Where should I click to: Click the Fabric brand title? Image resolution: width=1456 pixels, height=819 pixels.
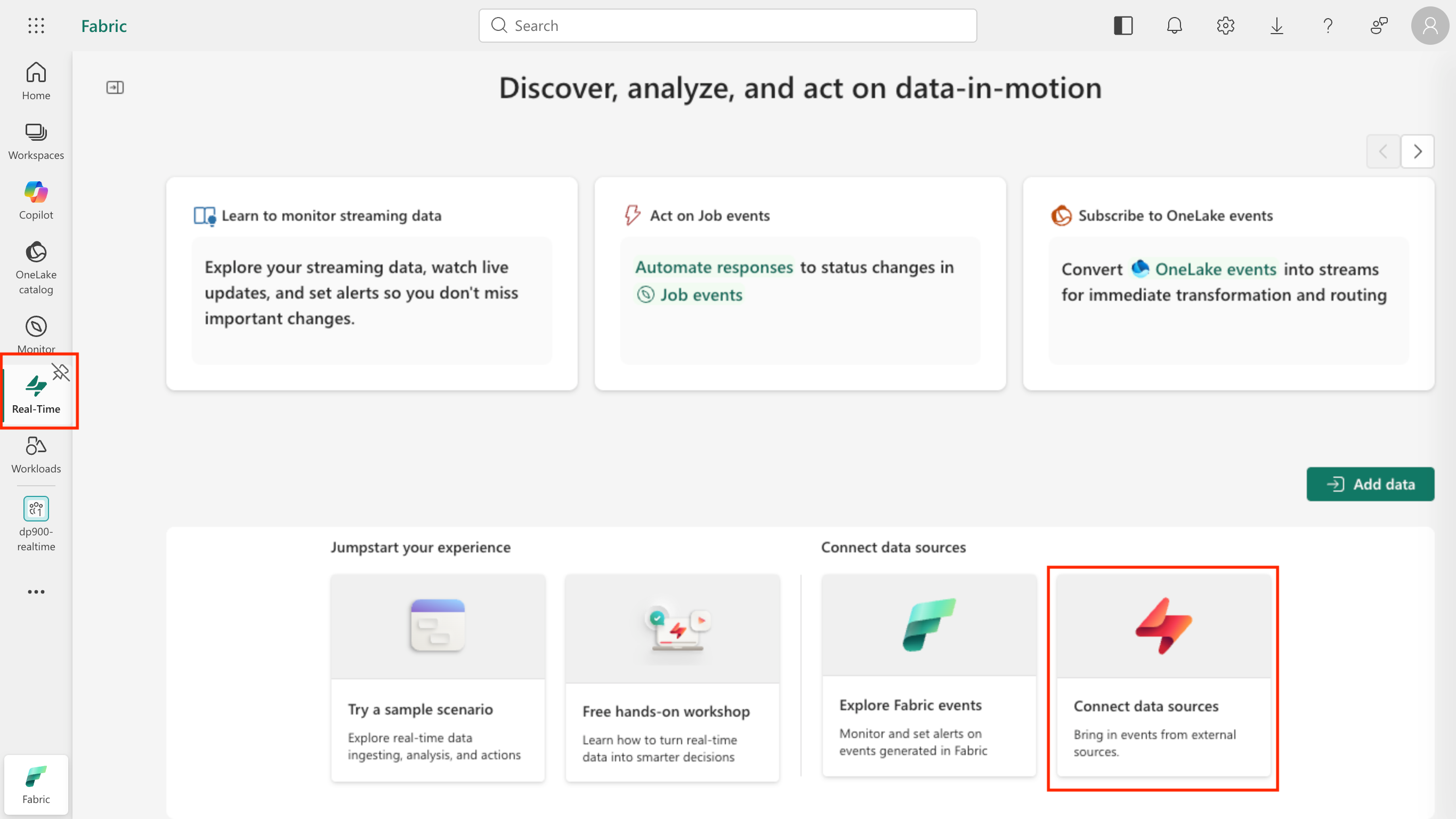click(x=104, y=26)
